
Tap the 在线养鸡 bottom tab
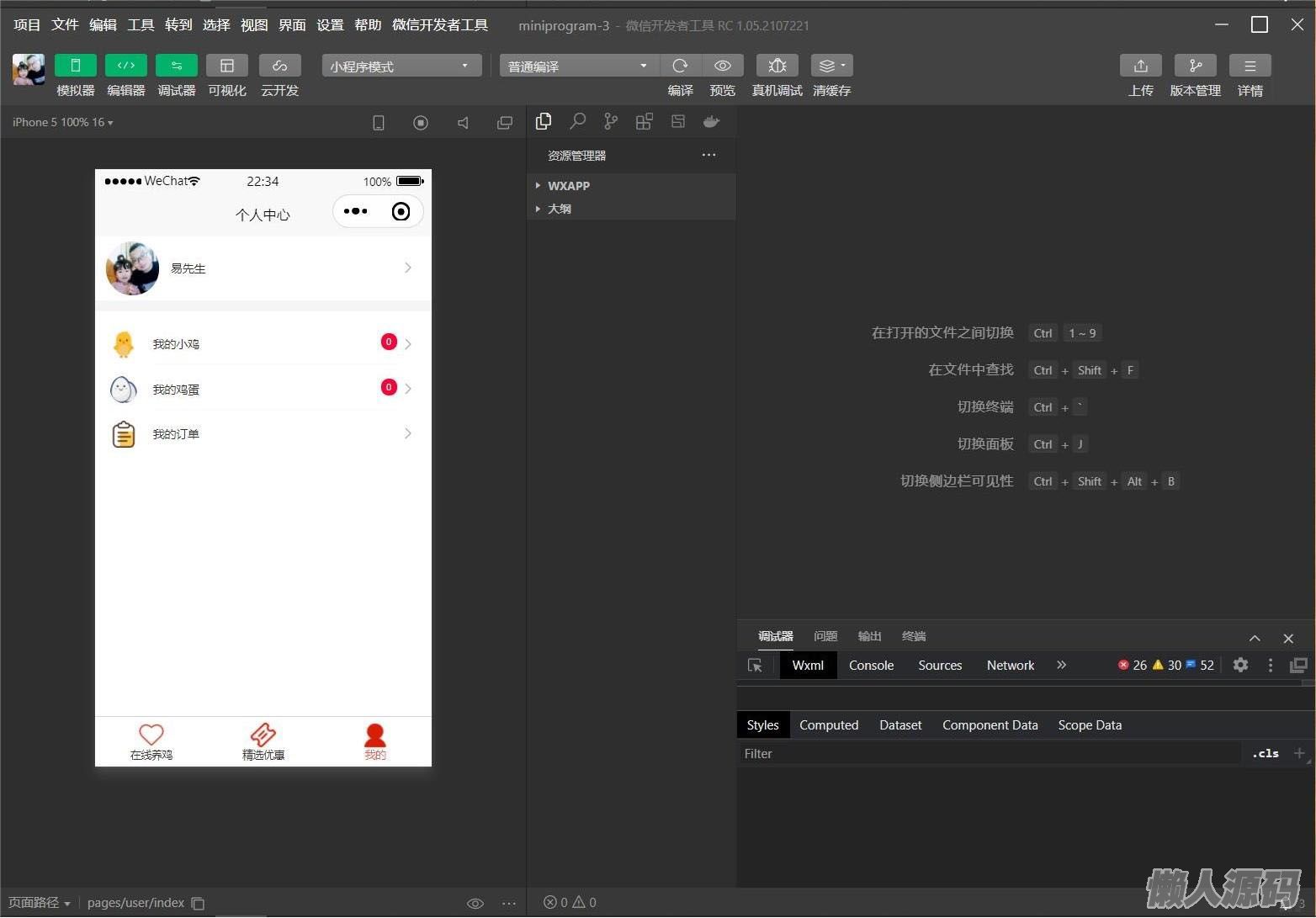151,741
